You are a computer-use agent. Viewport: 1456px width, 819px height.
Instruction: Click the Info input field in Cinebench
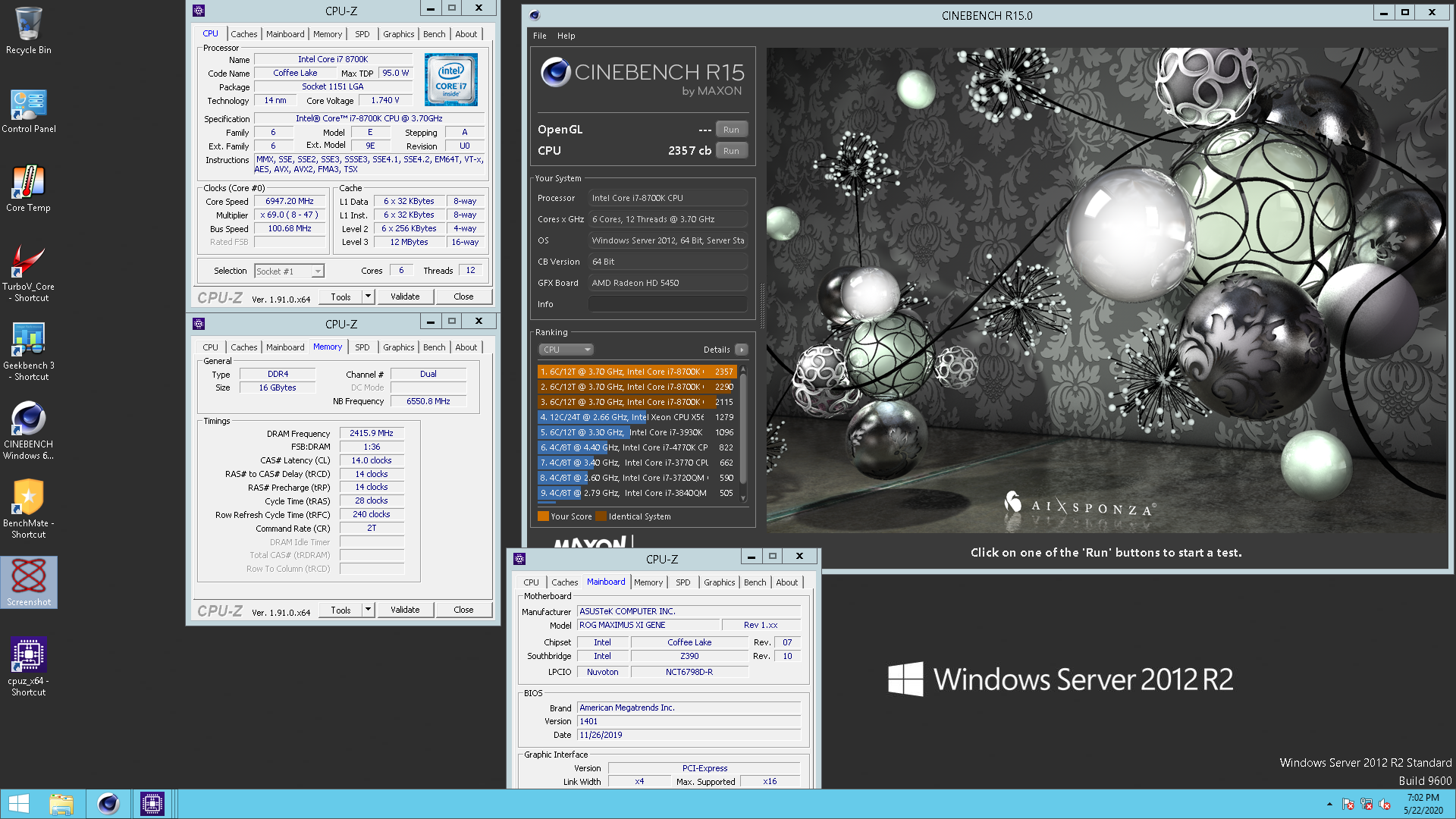[668, 304]
